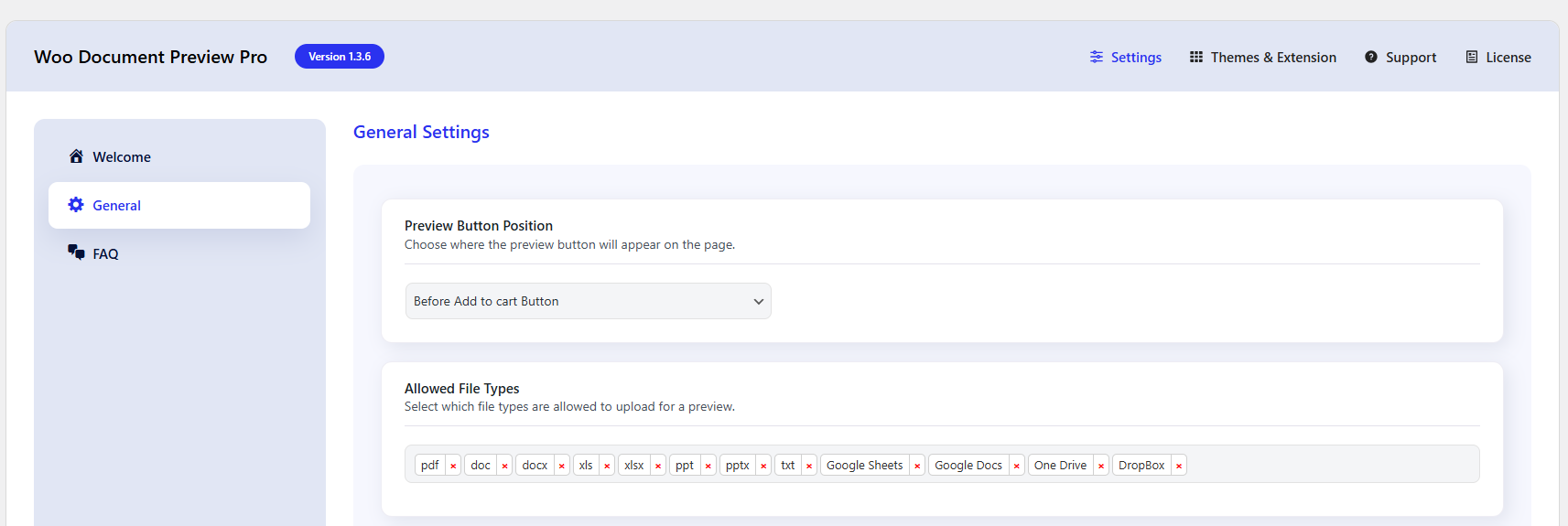Remove the docx file type tag
This screenshot has width=1568, height=526.
pyautogui.click(x=561, y=466)
